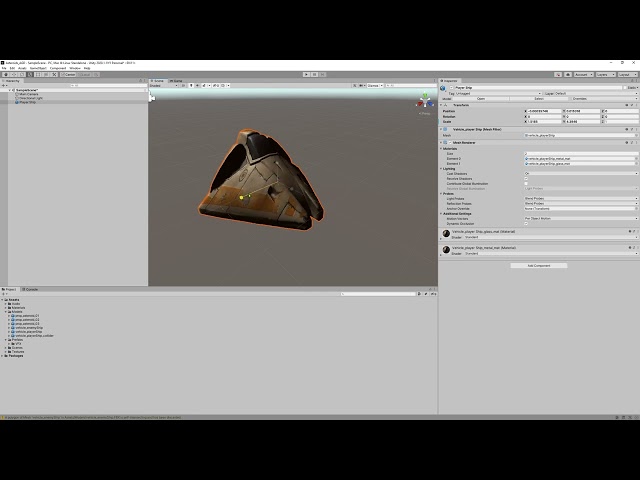The height and width of the screenshot is (480, 640).
Task: Open the Layers dropdown
Action: [606, 75]
